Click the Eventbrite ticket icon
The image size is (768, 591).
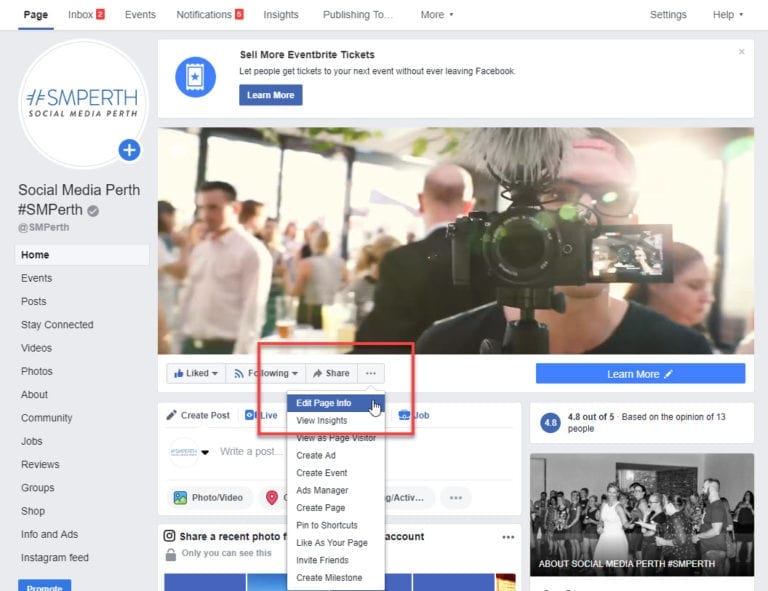coord(195,77)
